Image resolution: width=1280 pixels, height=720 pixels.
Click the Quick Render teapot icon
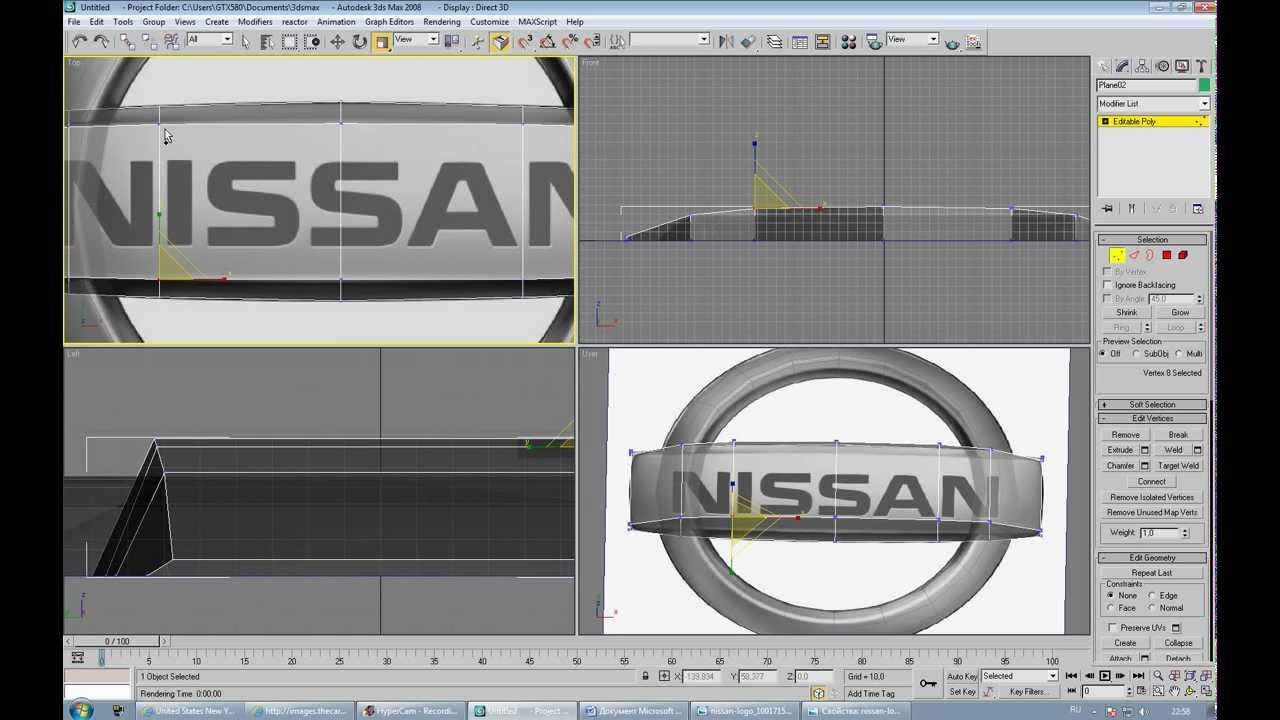[x=952, y=42]
